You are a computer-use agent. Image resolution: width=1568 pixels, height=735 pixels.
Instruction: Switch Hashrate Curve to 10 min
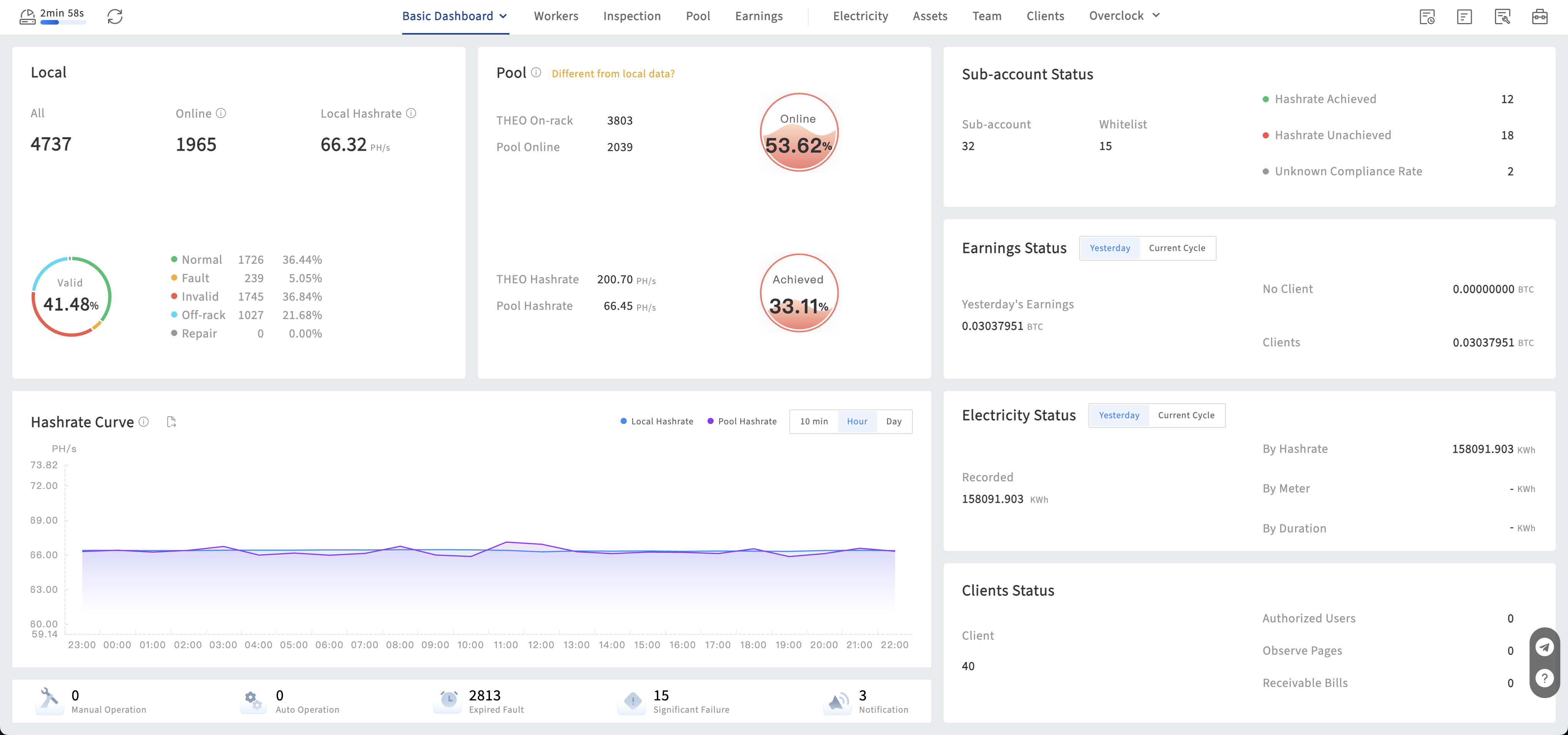[814, 421]
